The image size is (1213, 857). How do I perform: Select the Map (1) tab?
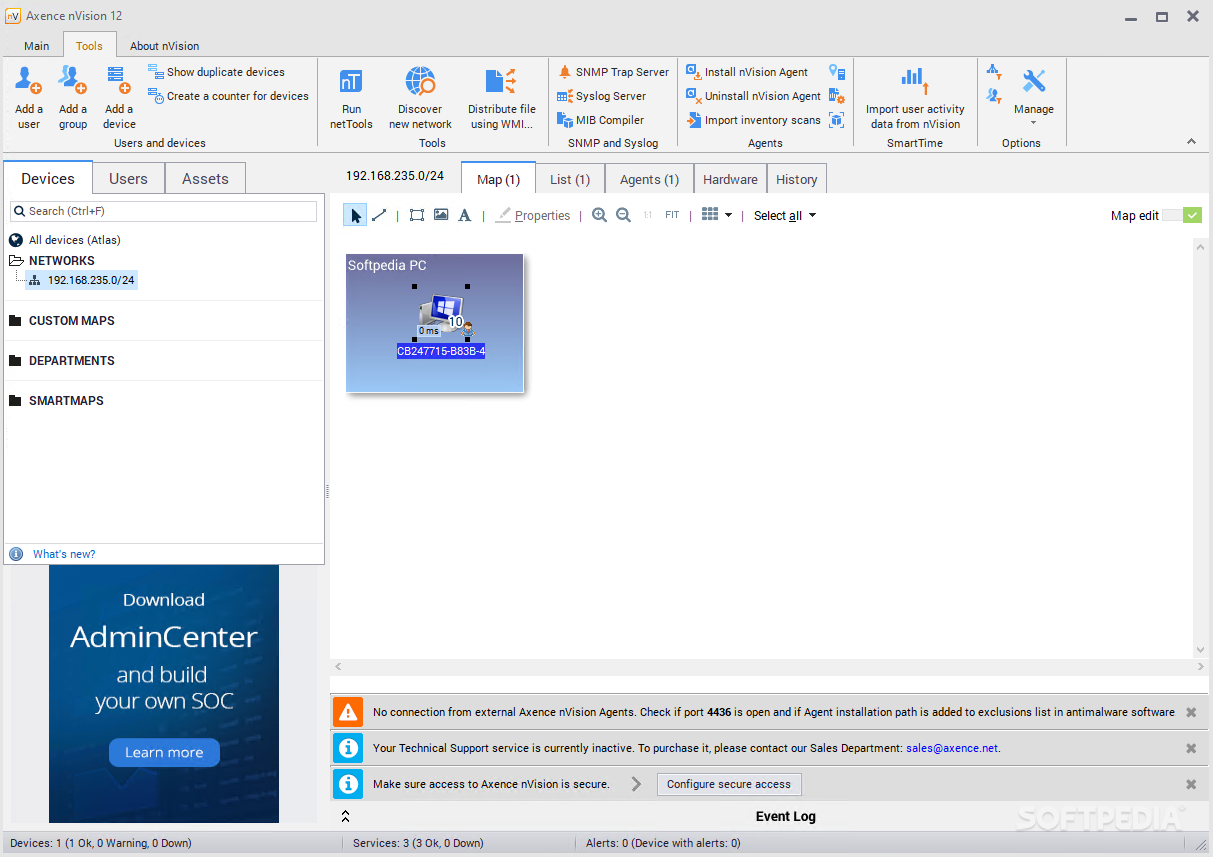click(498, 178)
